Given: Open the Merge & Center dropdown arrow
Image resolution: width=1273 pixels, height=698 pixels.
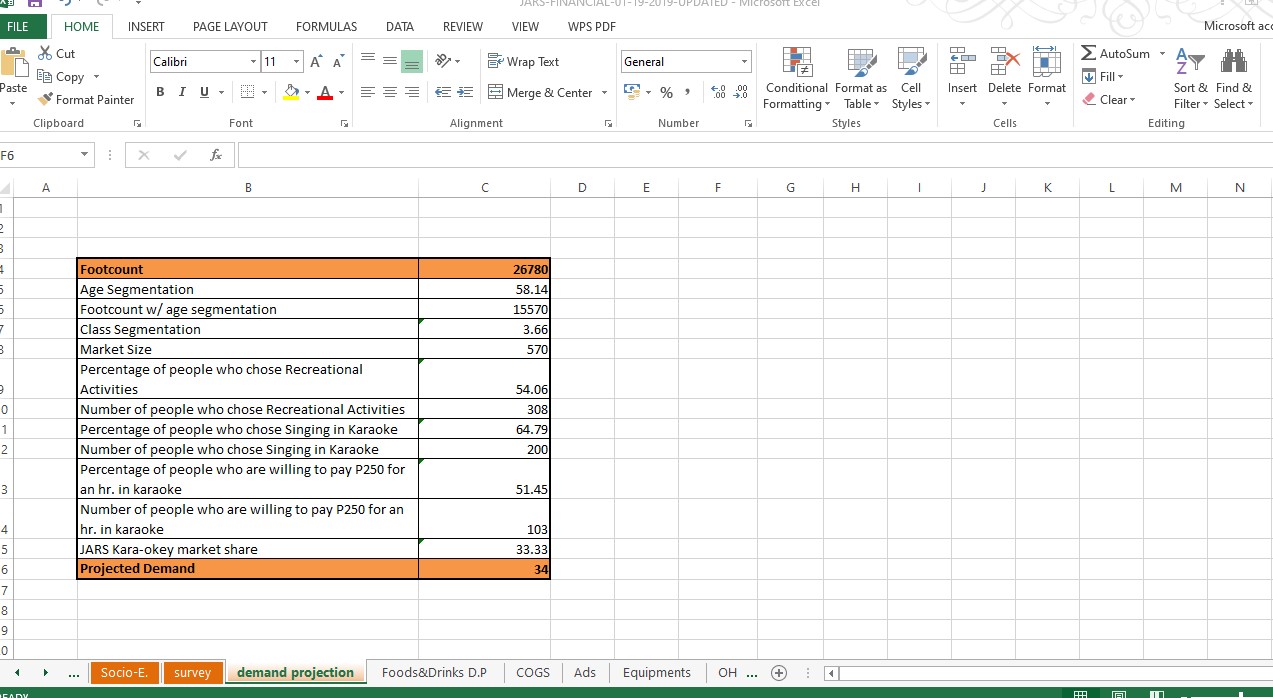Looking at the screenshot, I should [x=604, y=92].
